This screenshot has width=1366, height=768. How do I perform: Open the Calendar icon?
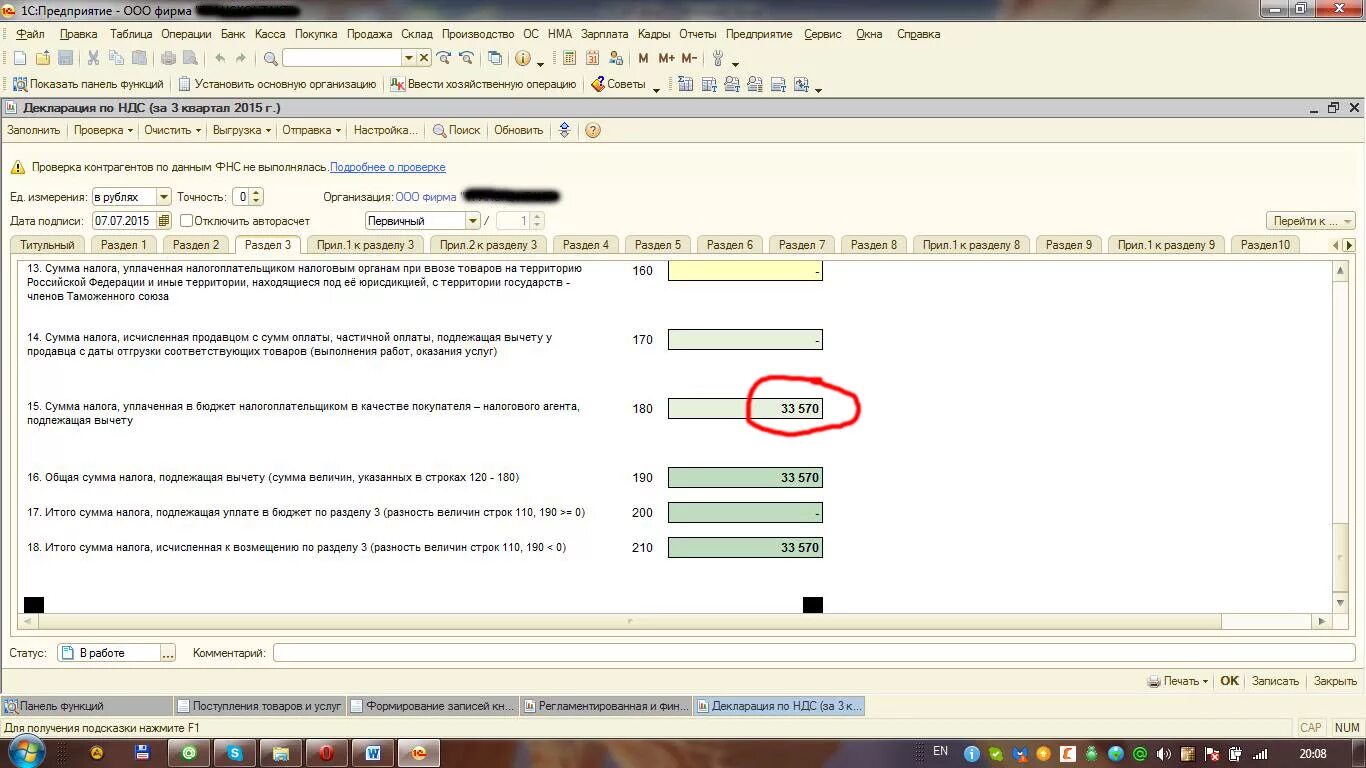point(592,59)
